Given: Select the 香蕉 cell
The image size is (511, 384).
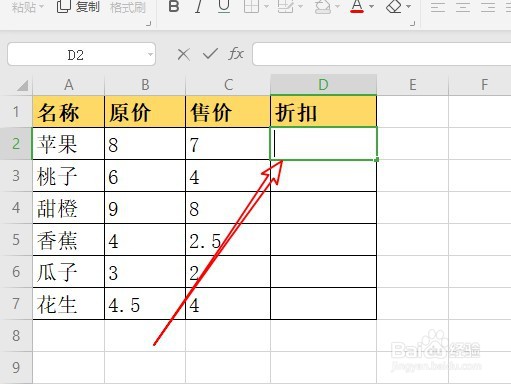Looking at the screenshot, I should 69,240.
